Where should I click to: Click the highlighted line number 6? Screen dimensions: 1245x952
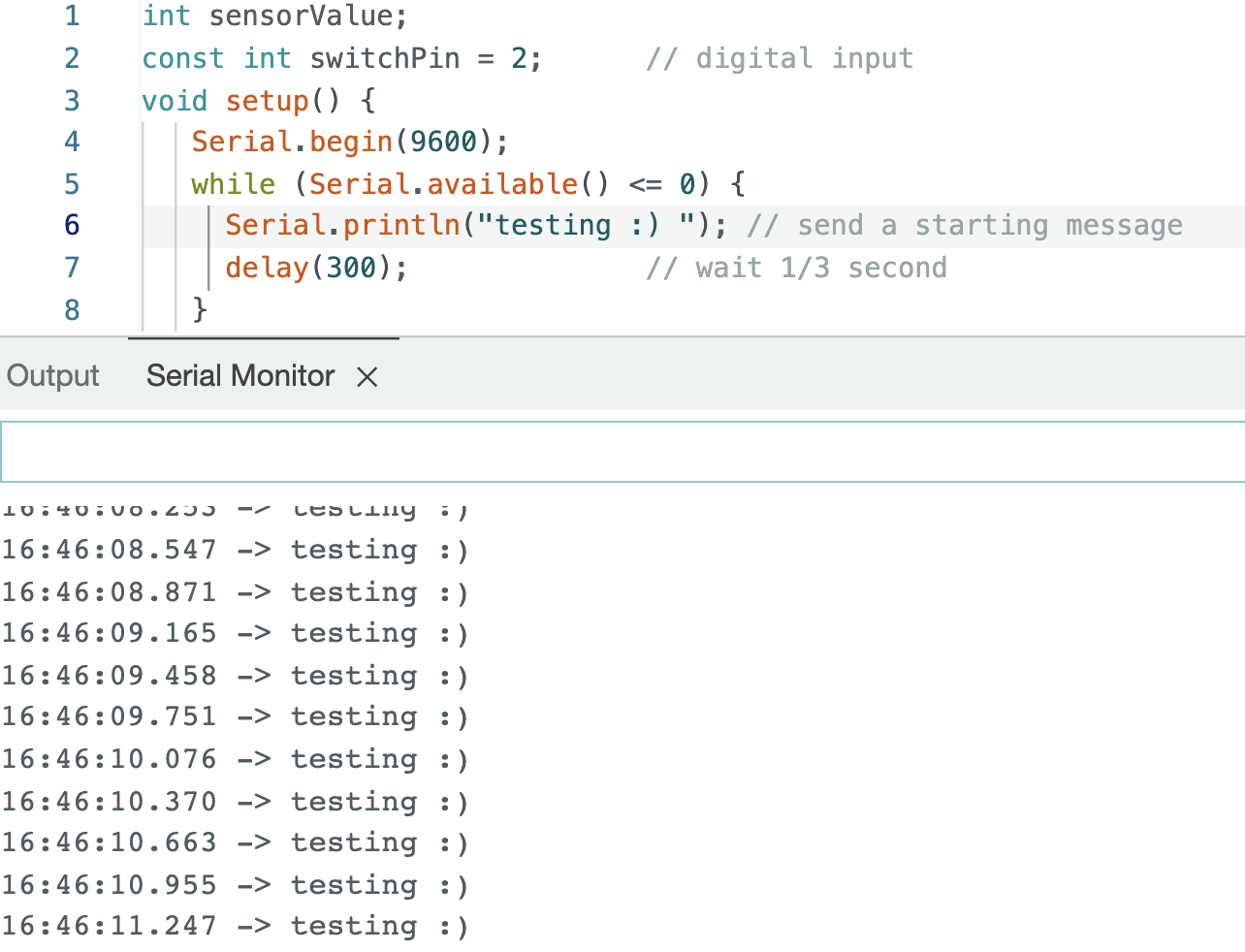pyautogui.click(x=72, y=226)
